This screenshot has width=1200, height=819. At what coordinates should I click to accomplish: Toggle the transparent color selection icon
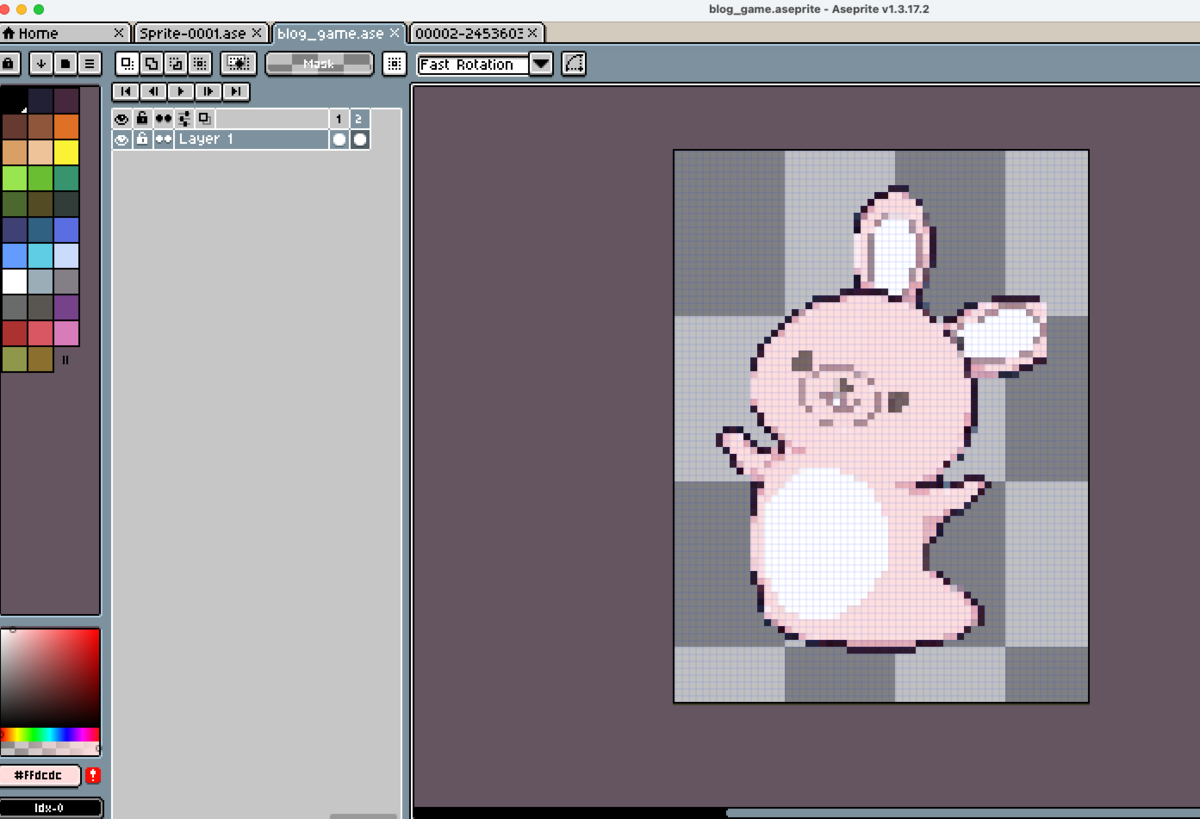(x=238, y=63)
